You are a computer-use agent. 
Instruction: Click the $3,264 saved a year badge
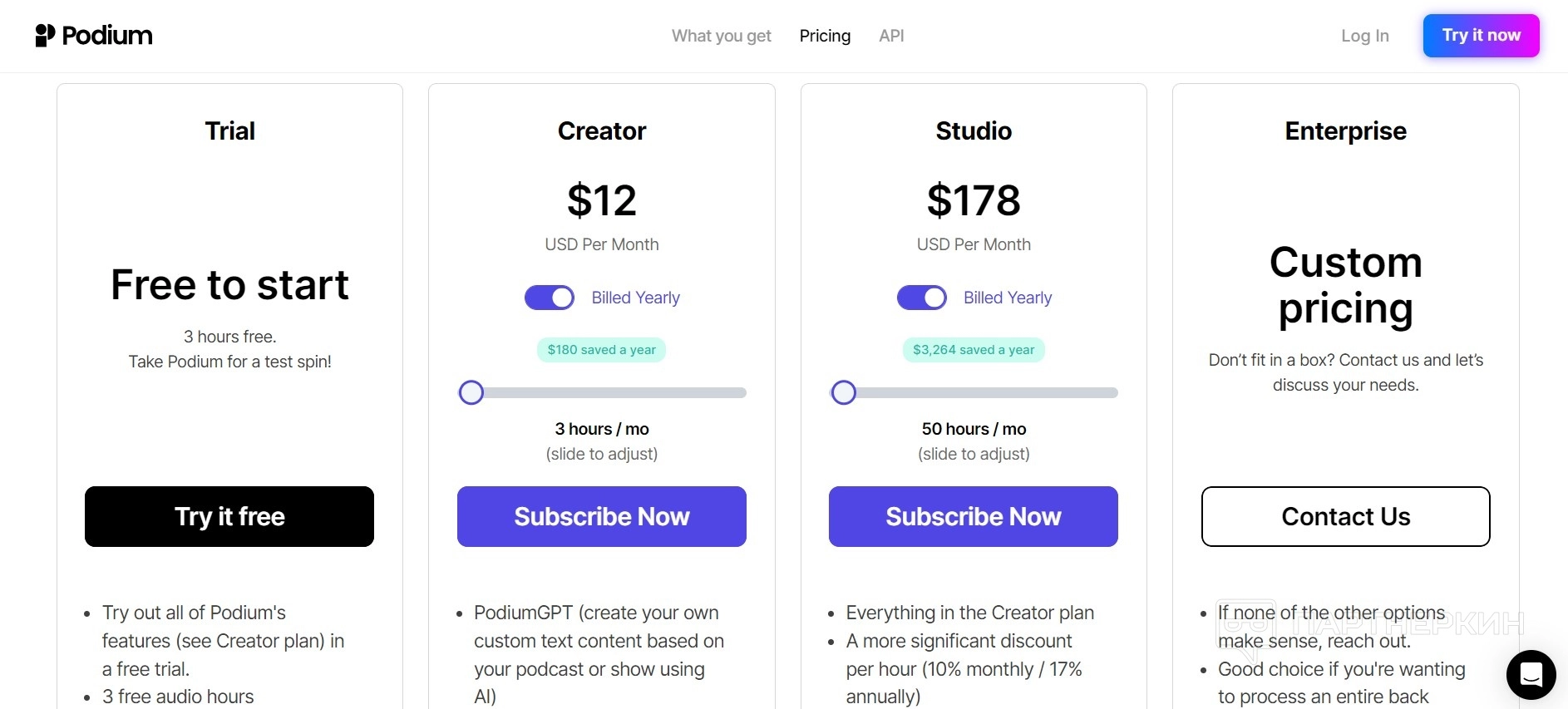point(974,350)
